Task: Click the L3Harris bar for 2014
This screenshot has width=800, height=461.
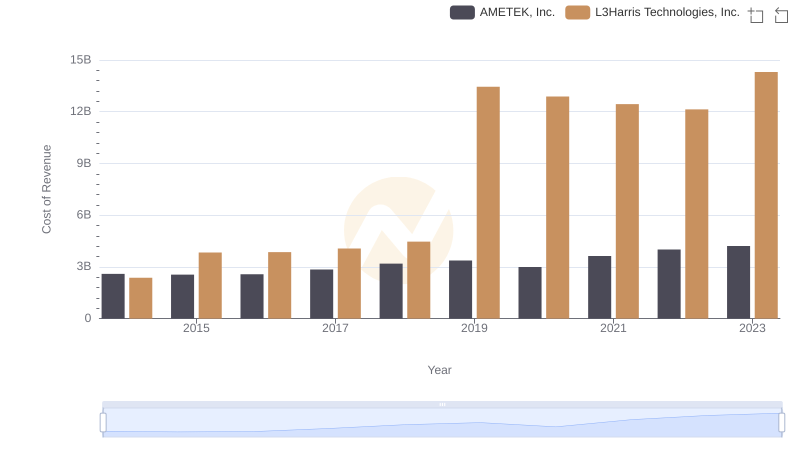Action: [x=141, y=298]
